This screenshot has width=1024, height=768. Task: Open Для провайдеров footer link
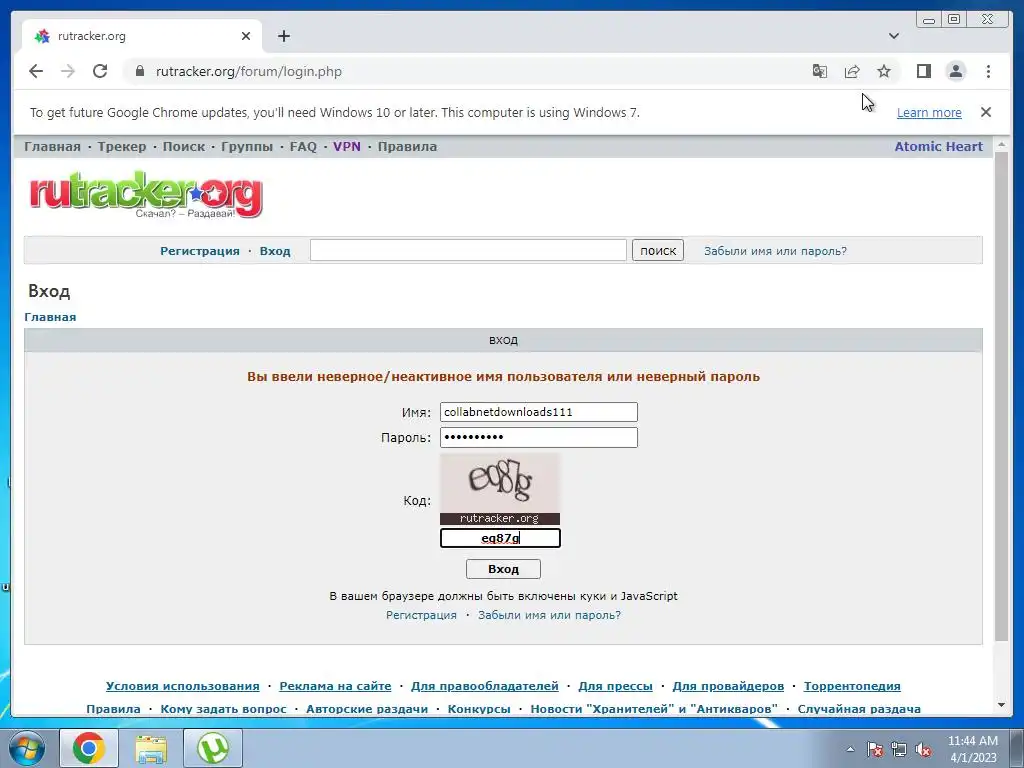coord(728,686)
